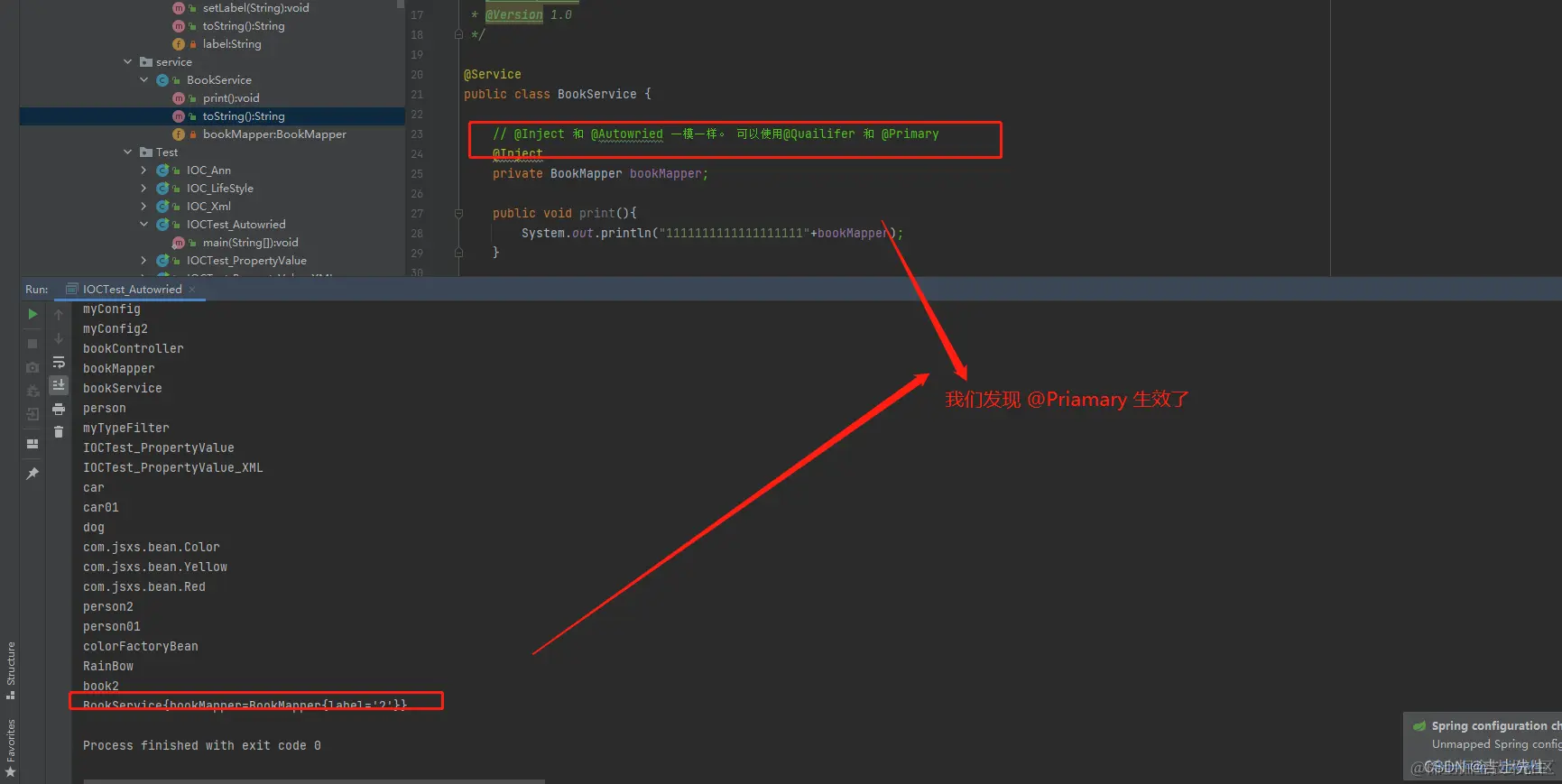This screenshot has height=784, width=1562.
Task: Collapse the service folder node
Action: tap(128, 62)
